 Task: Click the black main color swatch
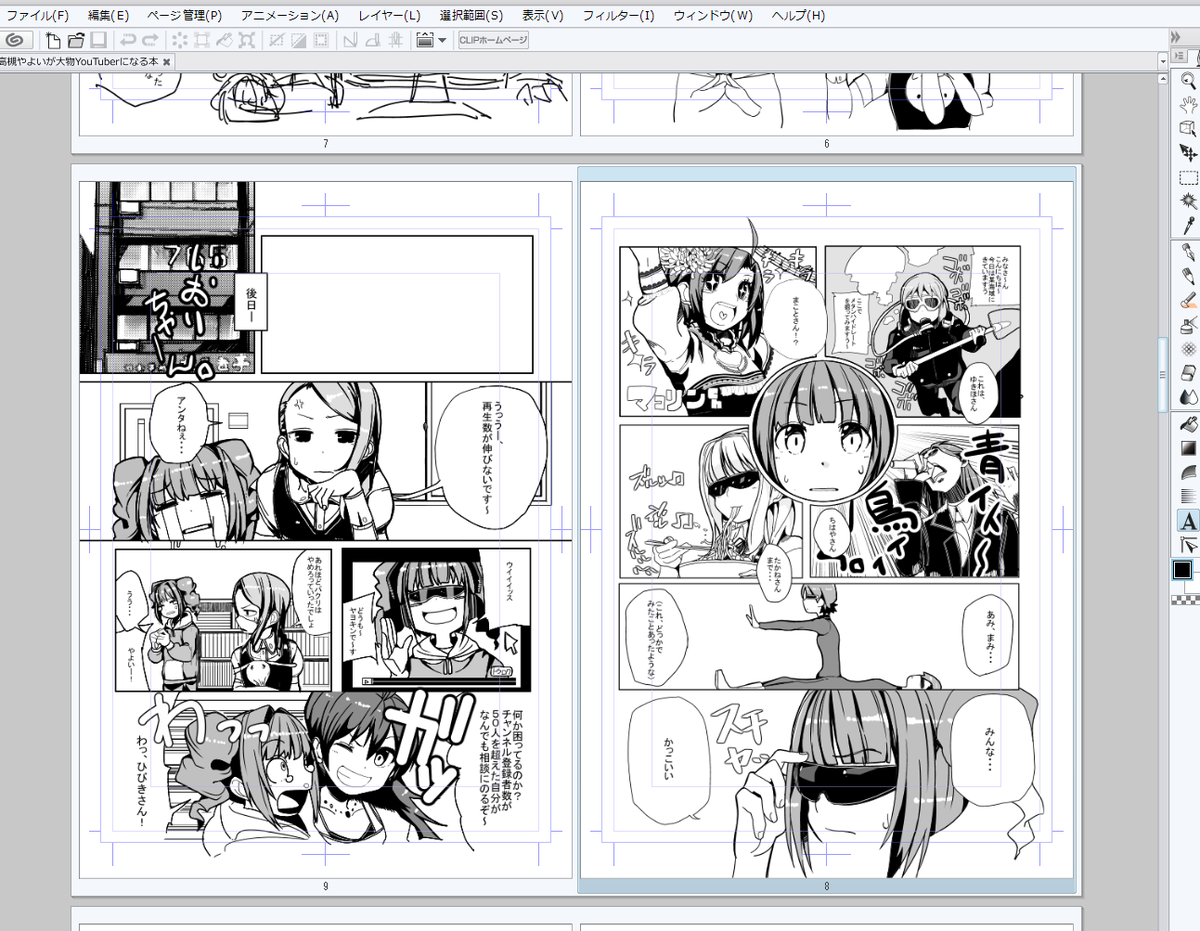click(1182, 570)
